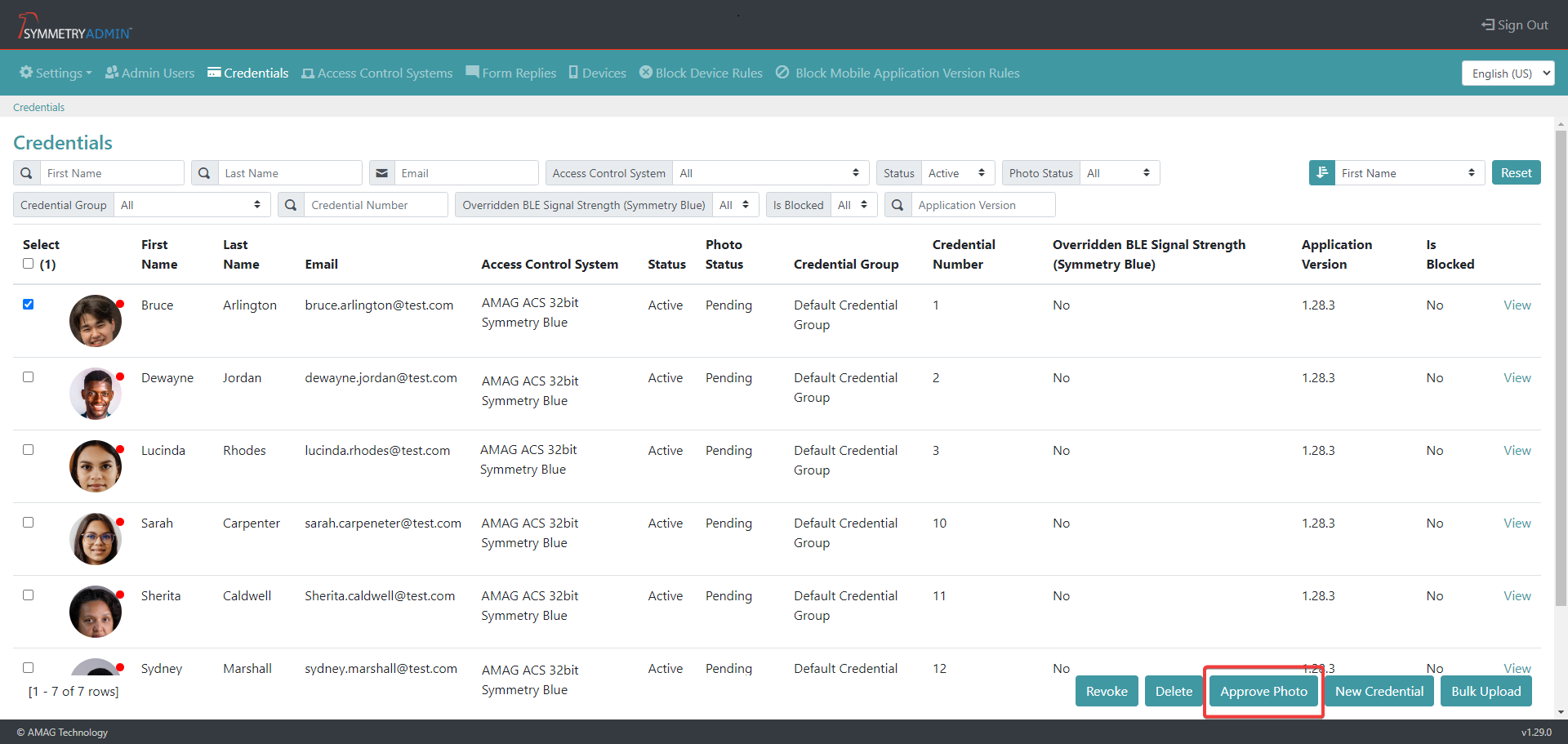Check the checkbox for Dewayne Jordan
Screen dimensions: 1568x744
[29, 377]
